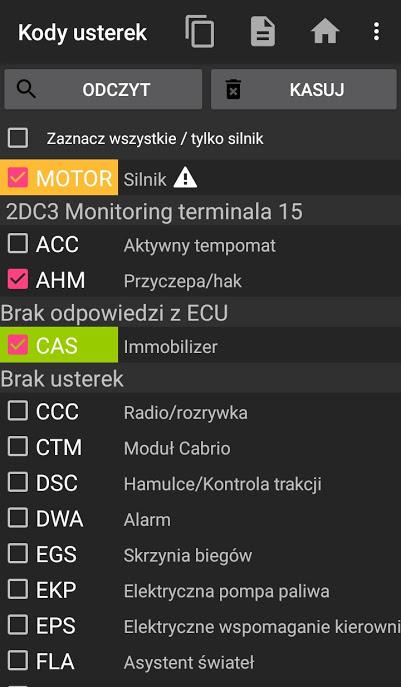The image size is (401, 687).
Task: Tap the warning triangle beside Silnik
Action: 185,179
